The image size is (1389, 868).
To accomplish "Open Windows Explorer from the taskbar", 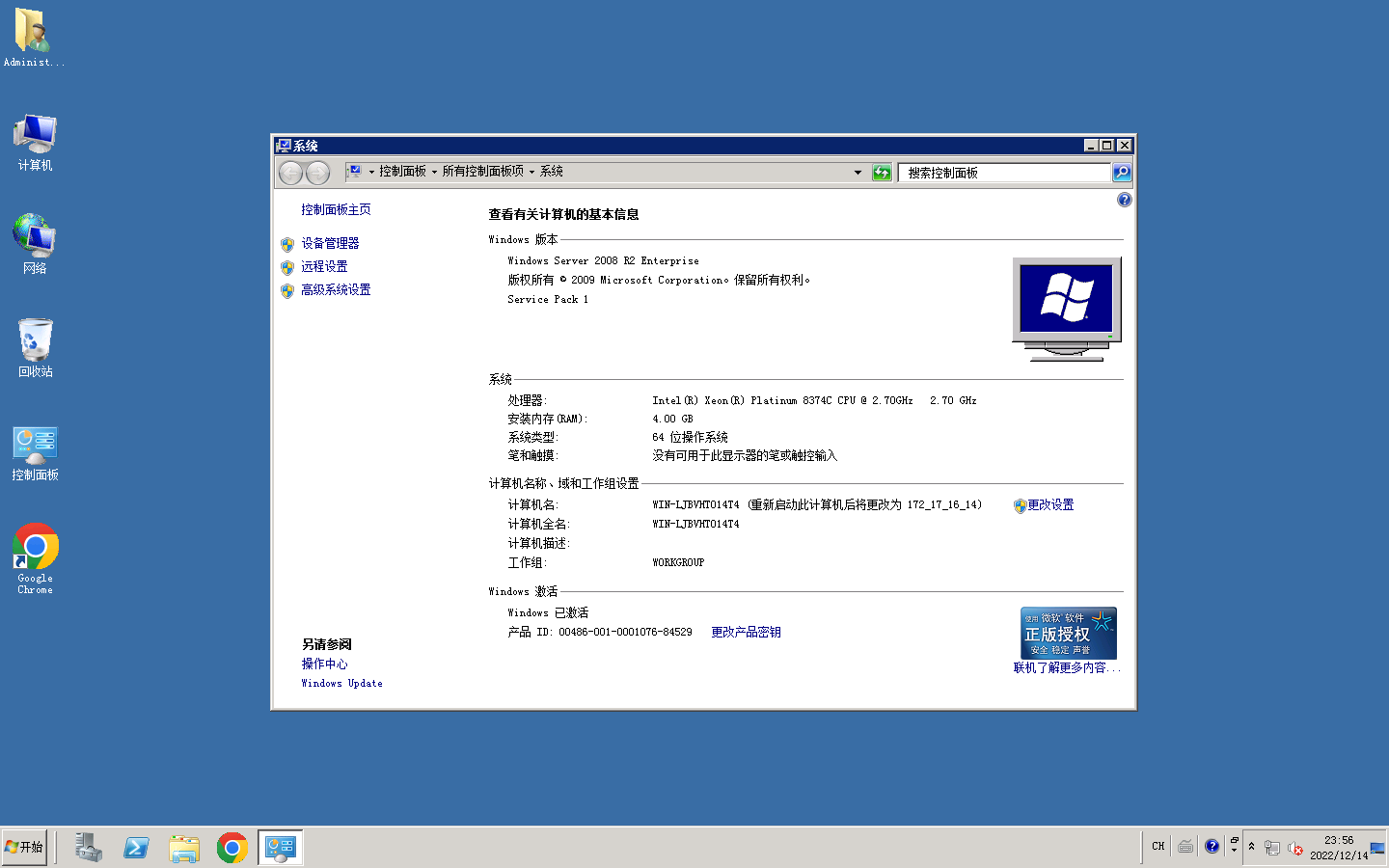I will tap(184, 847).
